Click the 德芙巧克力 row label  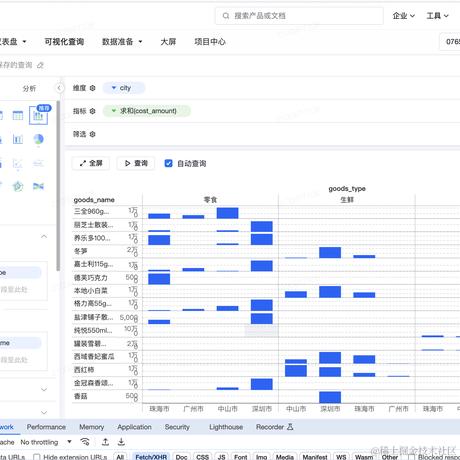pyautogui.click(x=90, y=278)
